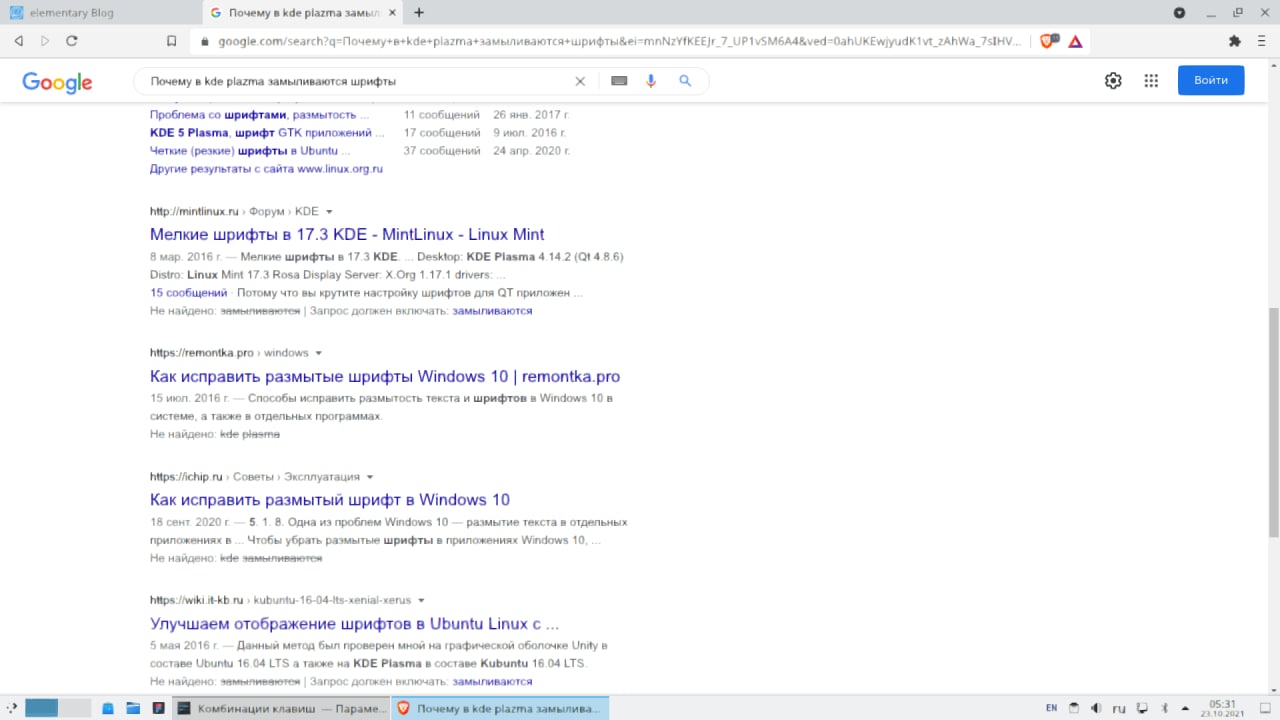
Task: Open remontka.pro размытые шрифты Windows 10 result
Action: pos(385,377)
